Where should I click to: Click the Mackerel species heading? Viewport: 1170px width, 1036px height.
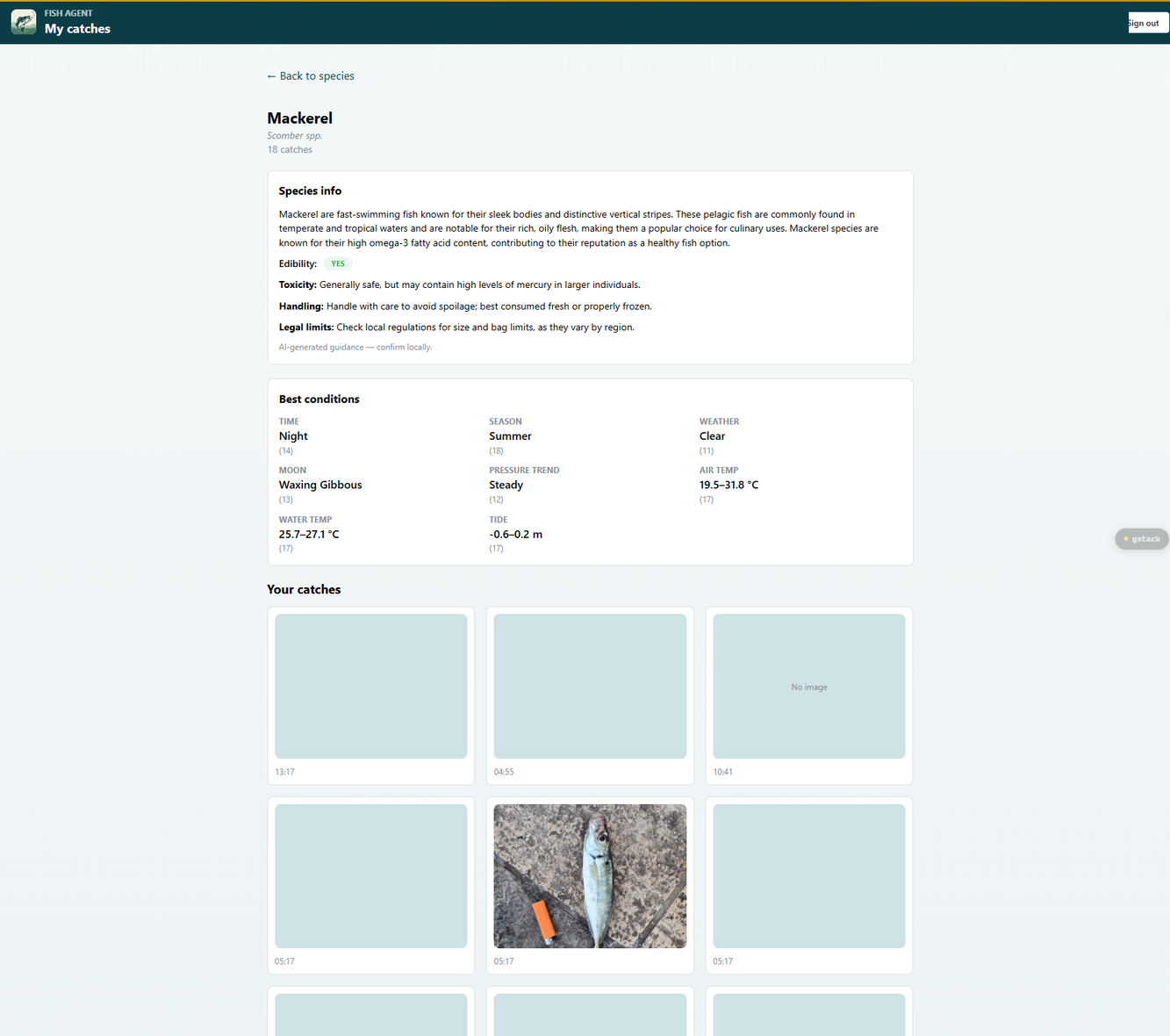(300, 119)
